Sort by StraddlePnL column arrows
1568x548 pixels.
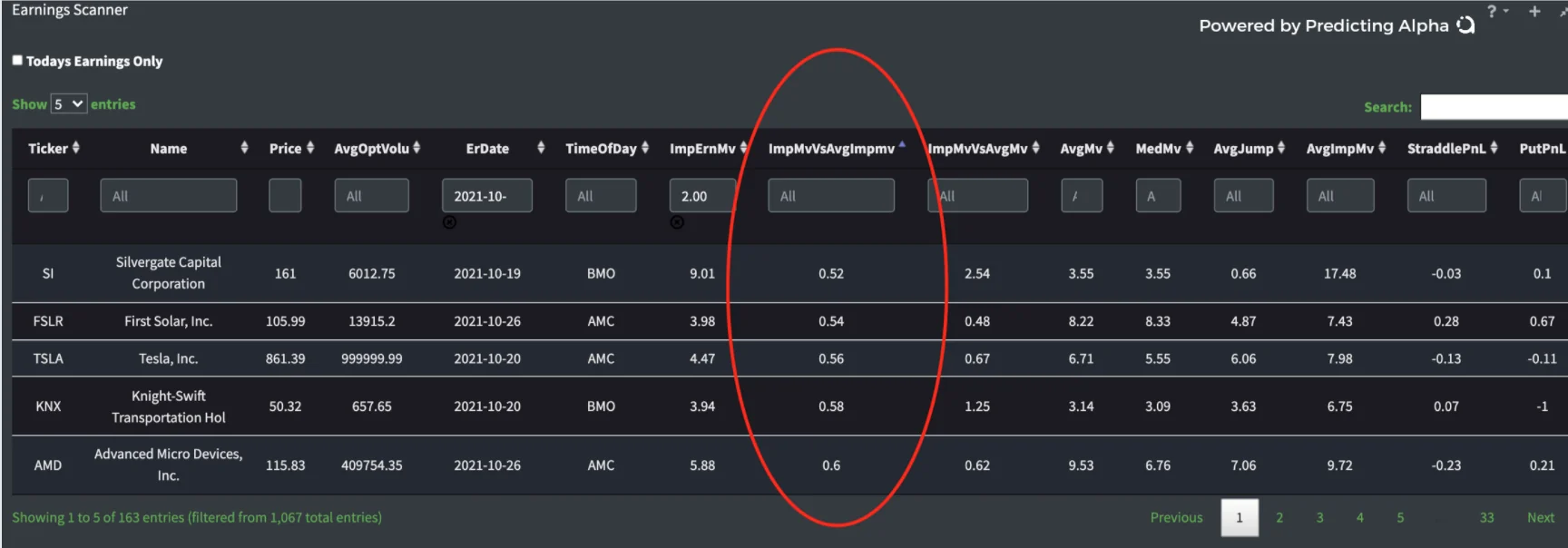[1494, 147]
